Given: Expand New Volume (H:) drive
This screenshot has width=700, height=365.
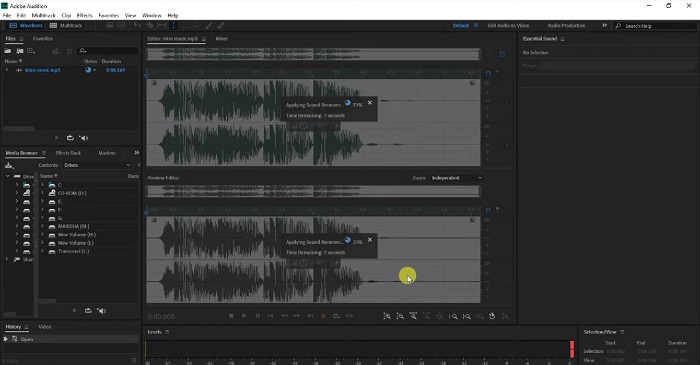Looking at the screenshot, I should pyautogui.click(x=42, y=235).
